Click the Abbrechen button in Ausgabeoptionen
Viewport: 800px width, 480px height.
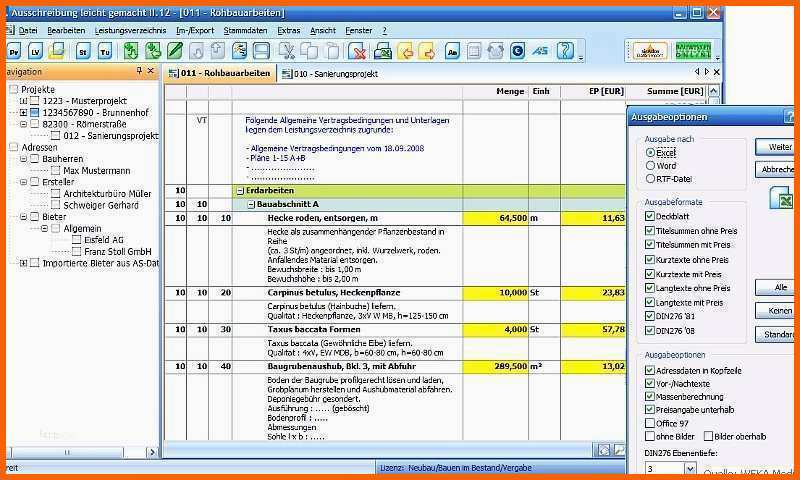(774, 169)
